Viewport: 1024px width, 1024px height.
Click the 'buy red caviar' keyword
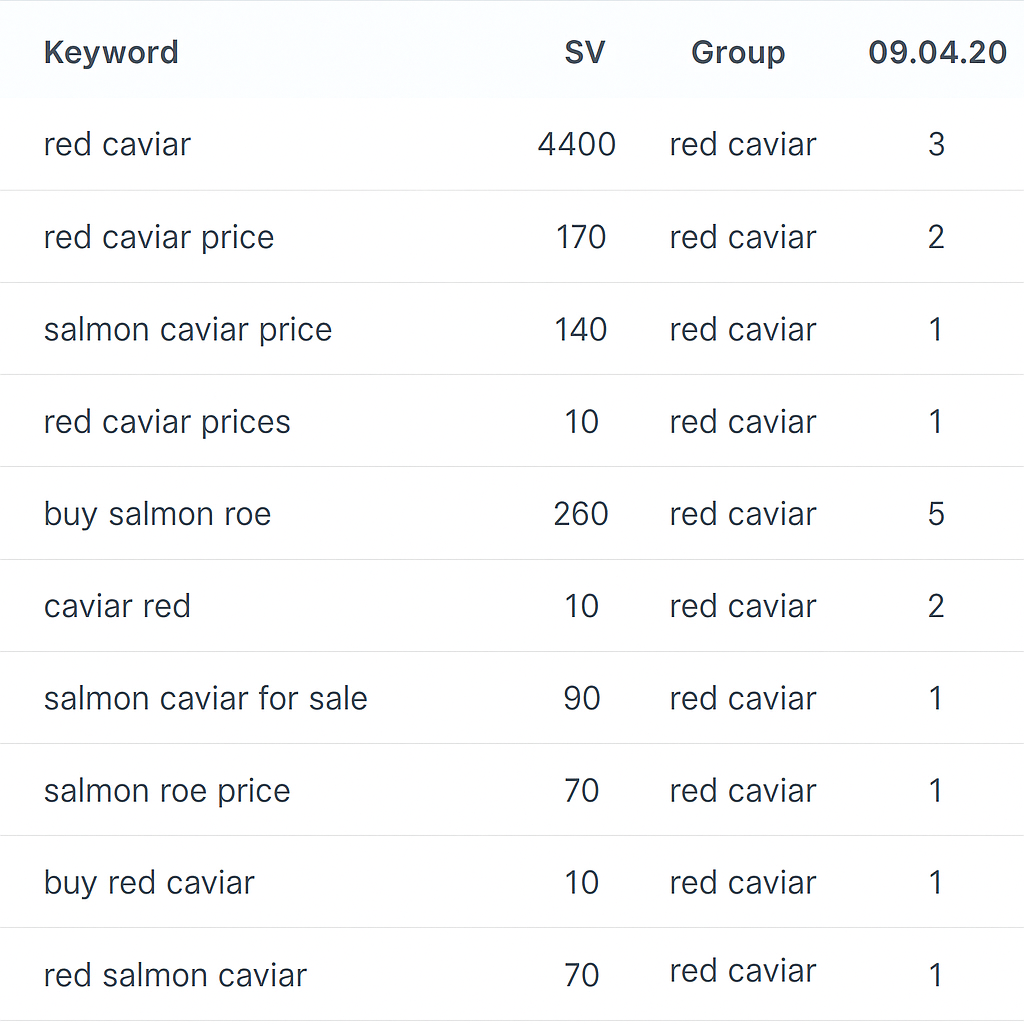pos(149,883)
